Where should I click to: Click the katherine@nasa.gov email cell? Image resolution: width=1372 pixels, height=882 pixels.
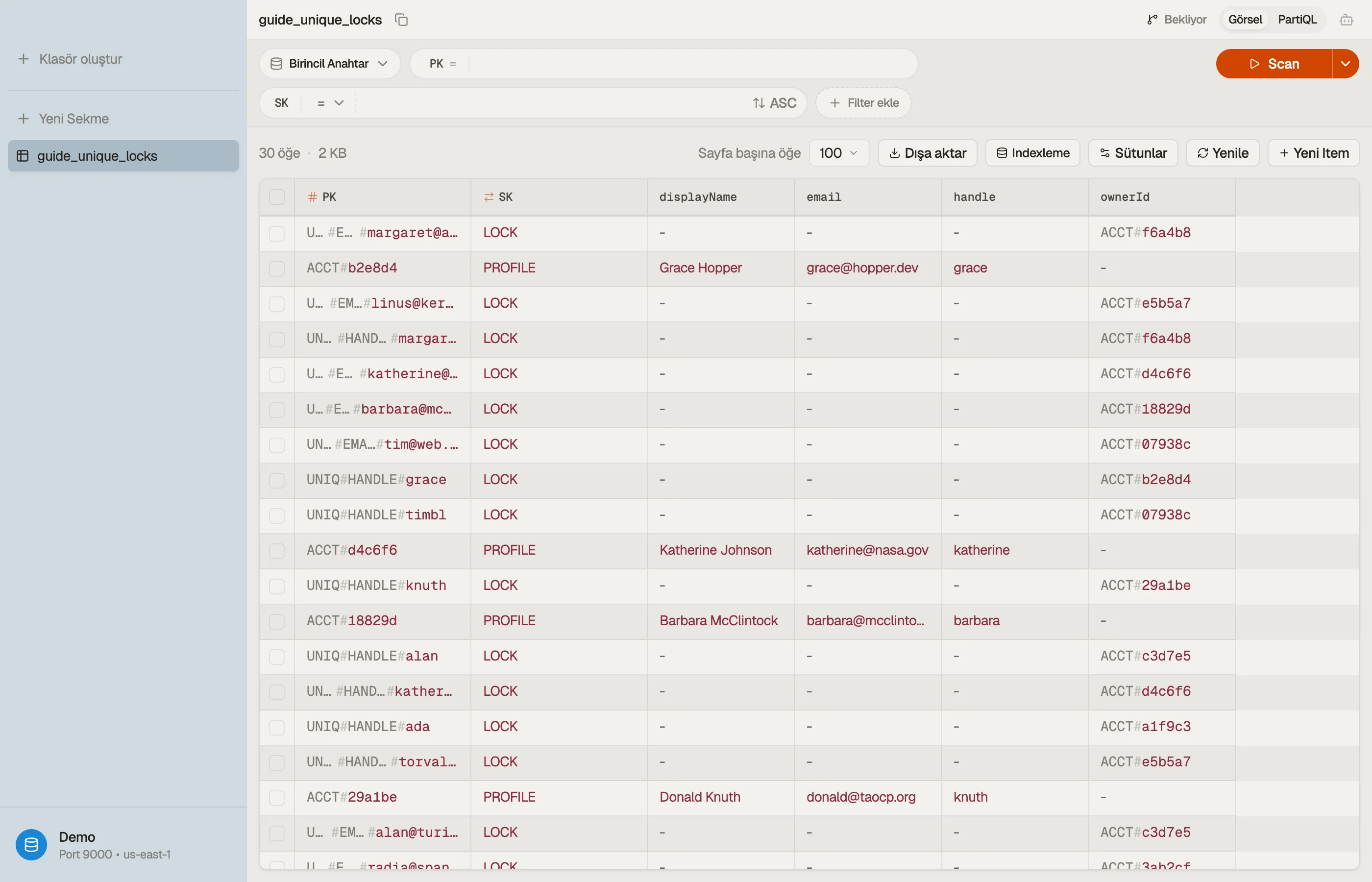[867, 550]
